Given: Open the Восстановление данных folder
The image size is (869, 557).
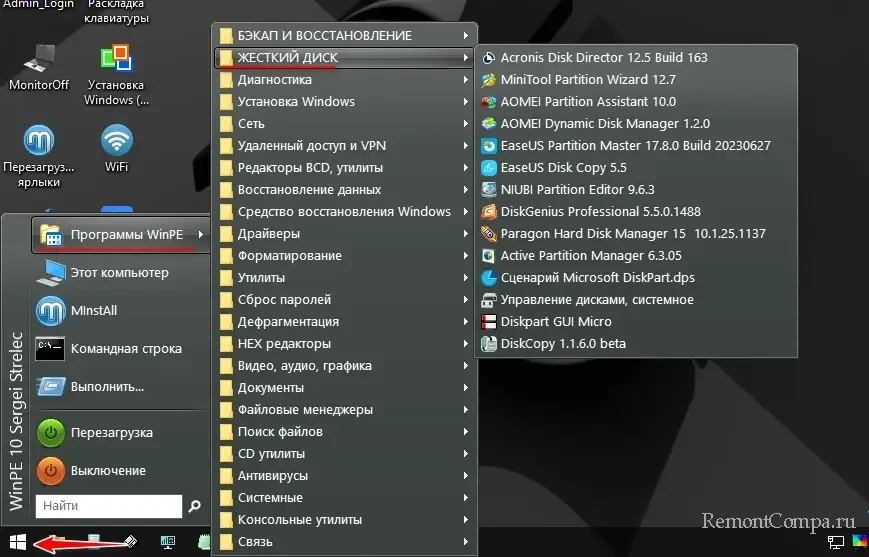Looking at the screenshot, I should coord(345,190).
